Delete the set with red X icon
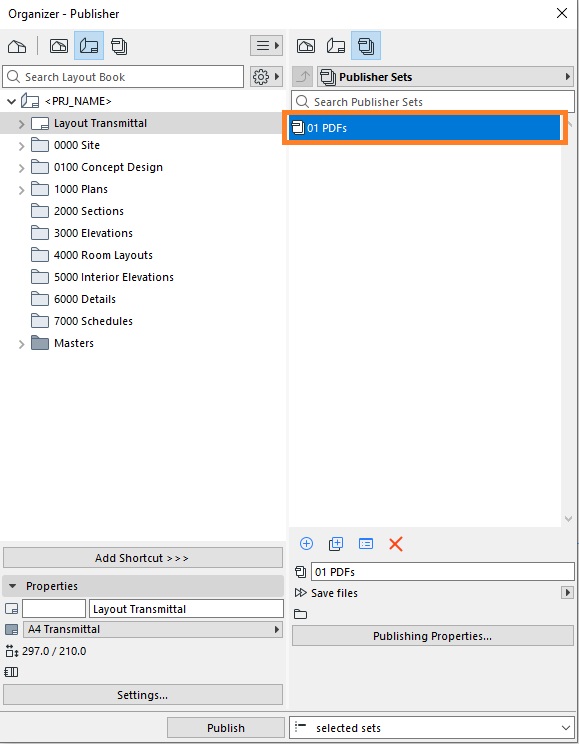This screenshot has width=579, height=744. (x=396, y=544)
